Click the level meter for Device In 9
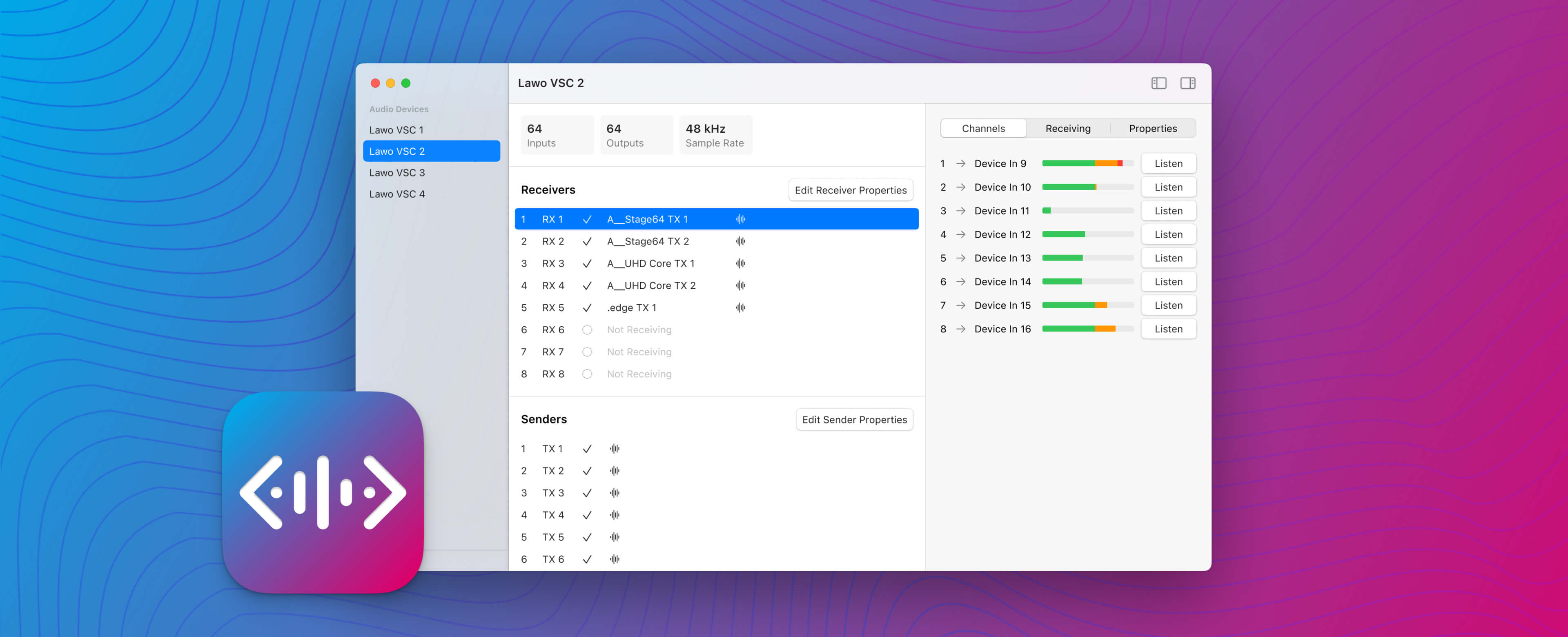The width and height of the screenshot is (1568, 637). coord(1088,164)
